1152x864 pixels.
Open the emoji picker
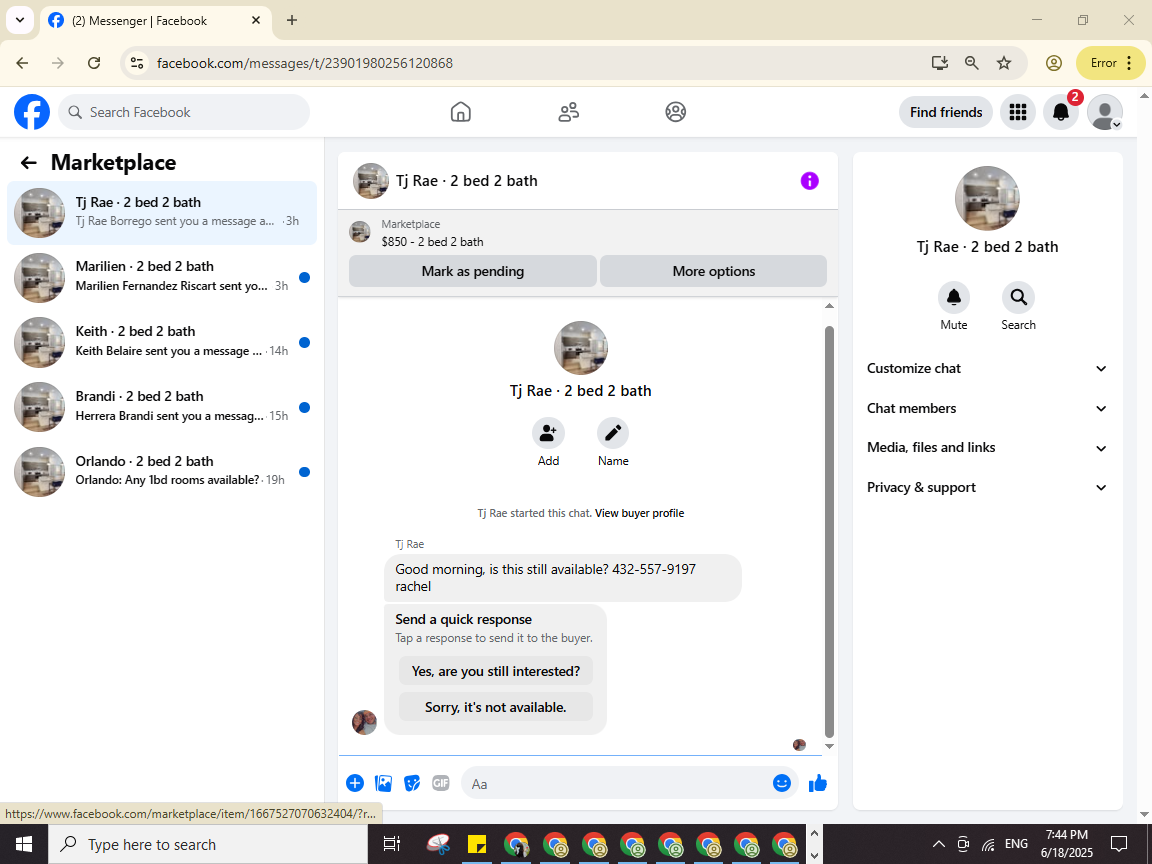(x=782, y=783)
